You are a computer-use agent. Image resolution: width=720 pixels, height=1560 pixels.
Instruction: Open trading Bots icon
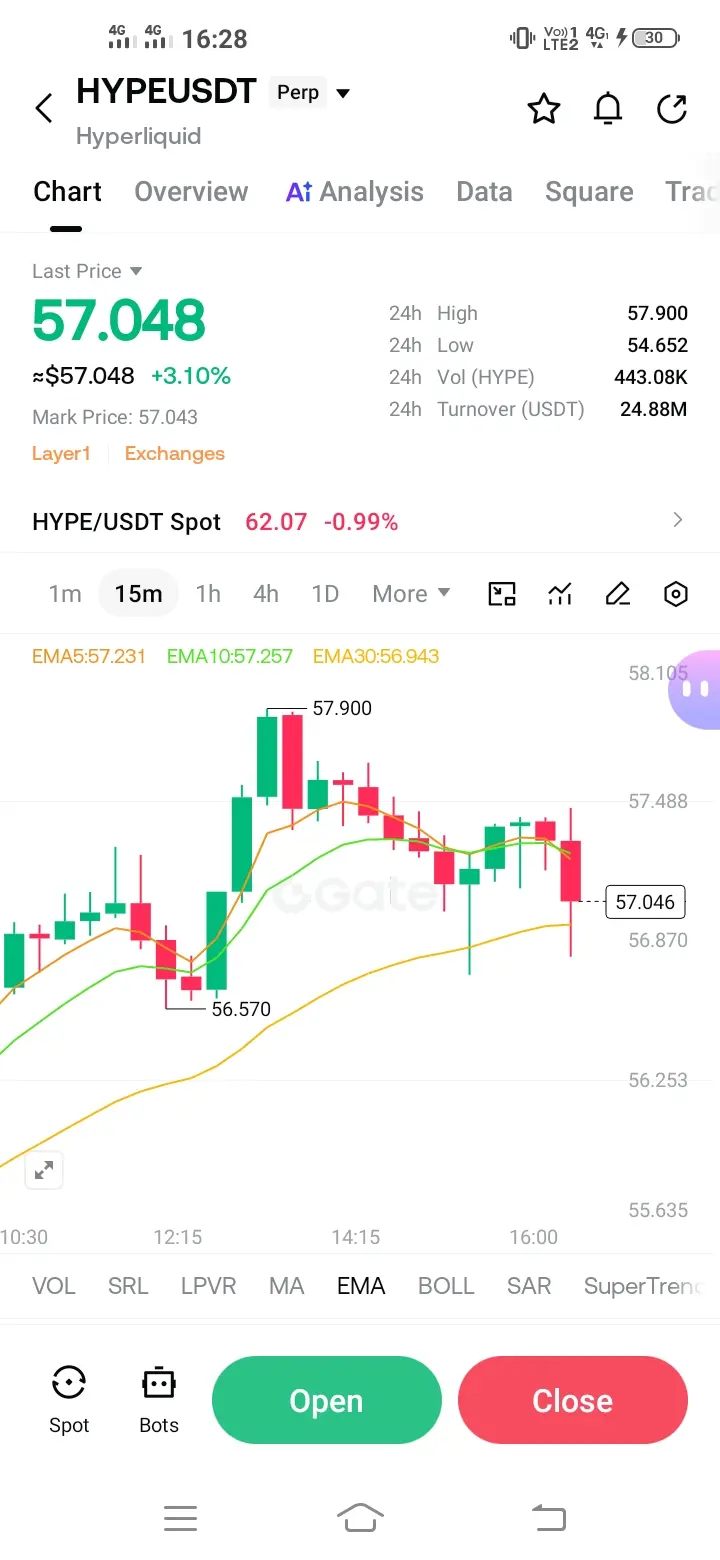tap(159, 1400)
